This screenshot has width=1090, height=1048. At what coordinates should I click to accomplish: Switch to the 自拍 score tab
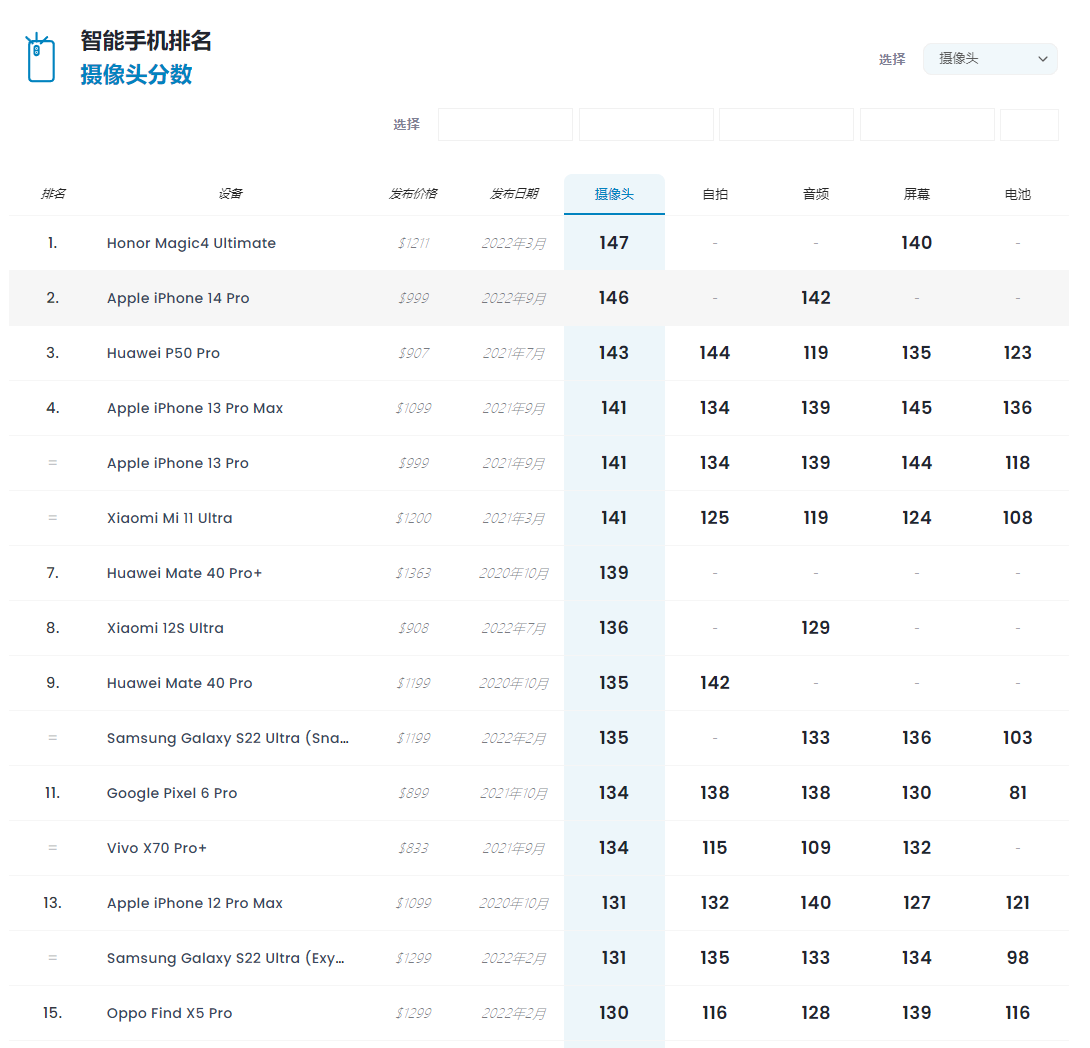coord(715,195)
